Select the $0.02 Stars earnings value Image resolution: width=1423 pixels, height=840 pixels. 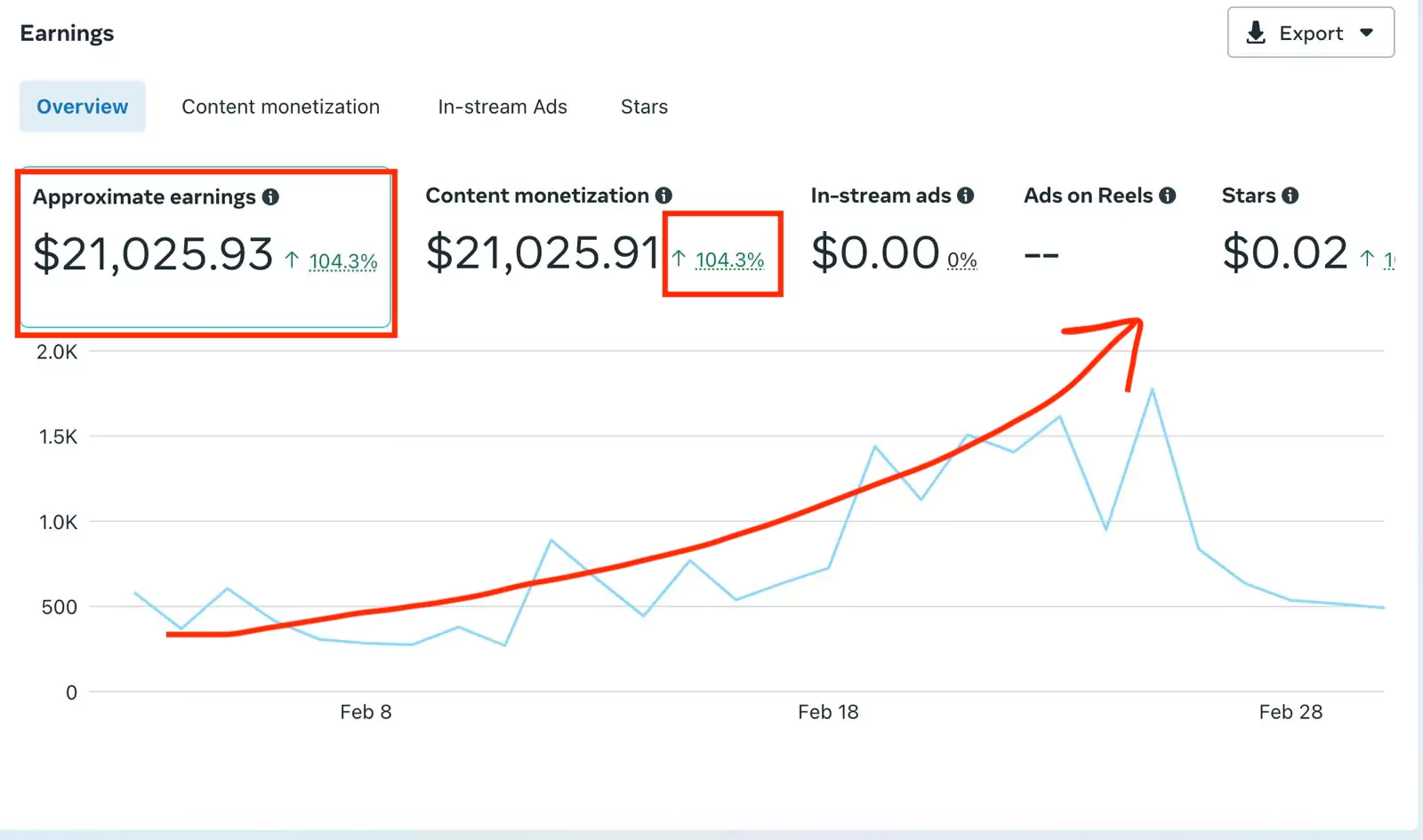(1285, 252)
